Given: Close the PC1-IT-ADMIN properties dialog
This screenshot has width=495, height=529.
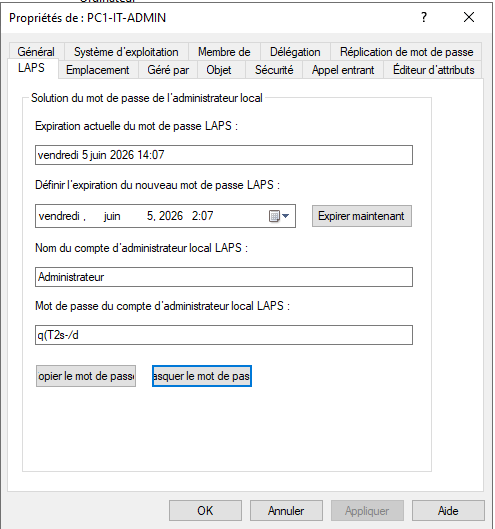Looking at the screenshot, I should pyautogui.click(x=469, y=17).
